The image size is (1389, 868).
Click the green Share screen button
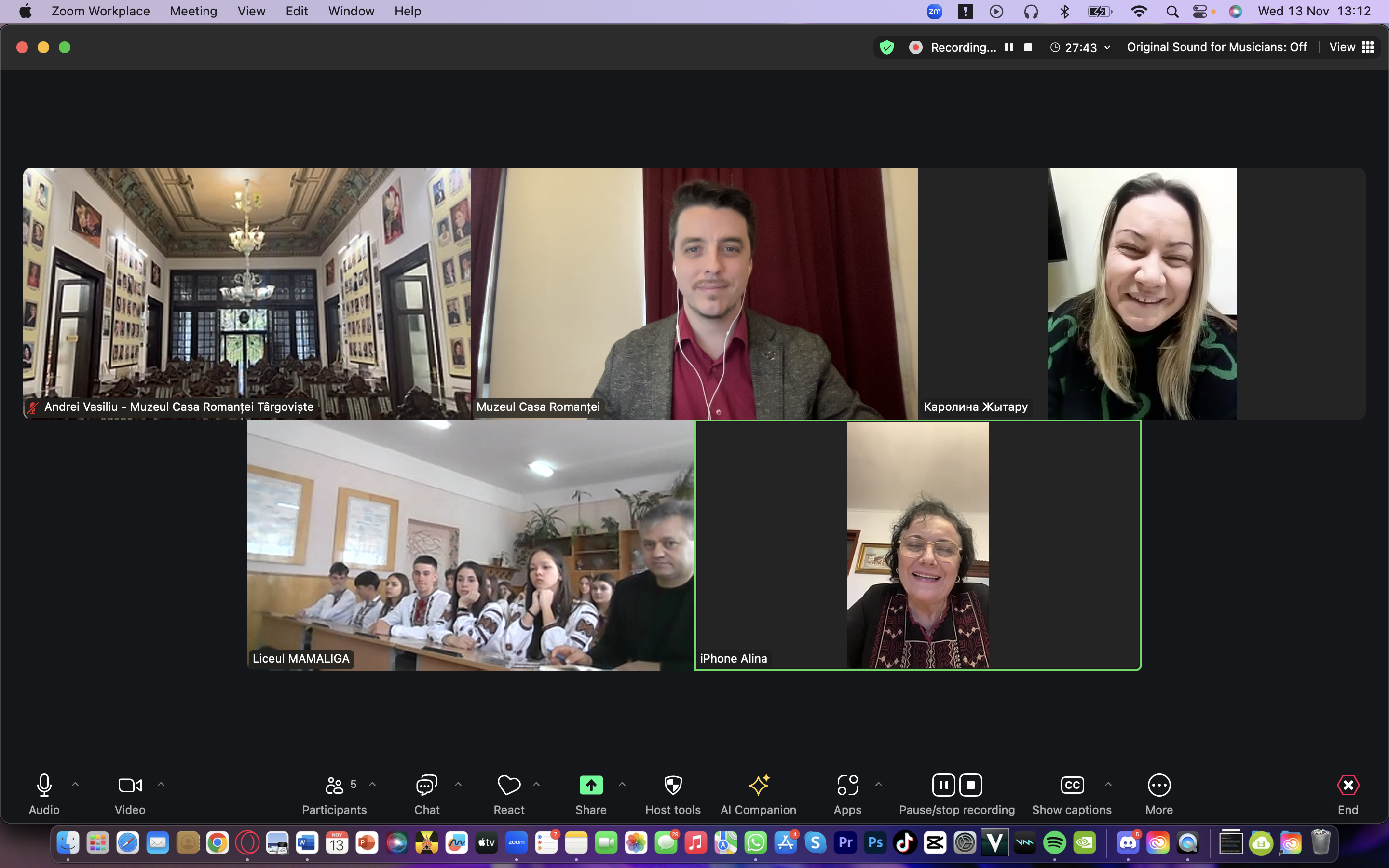(591, 785)
